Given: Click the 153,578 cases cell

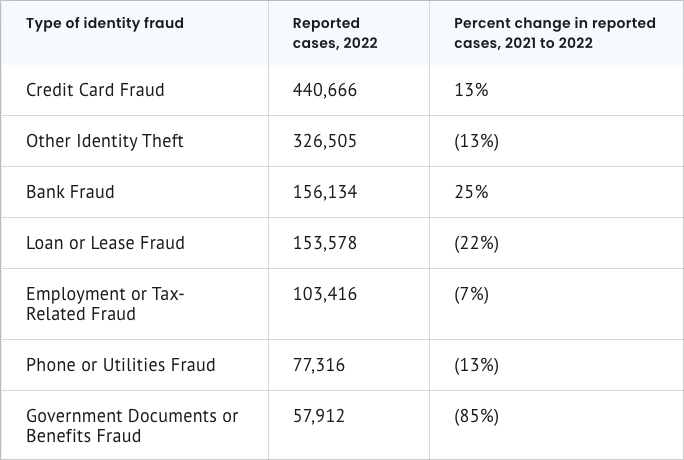Looking at the screenshot, I should coord(325,243).
